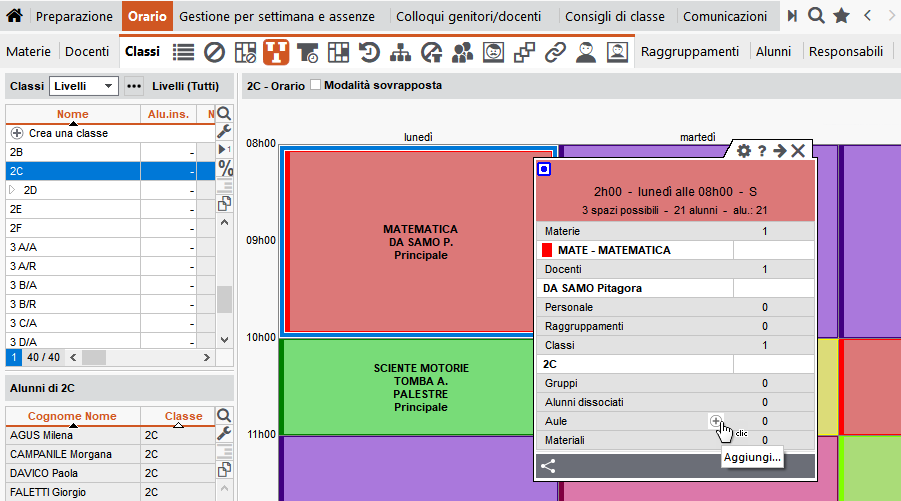Select class 3 A/A in the list
This screenshot has height=501, width=901.
coord(73,247)
